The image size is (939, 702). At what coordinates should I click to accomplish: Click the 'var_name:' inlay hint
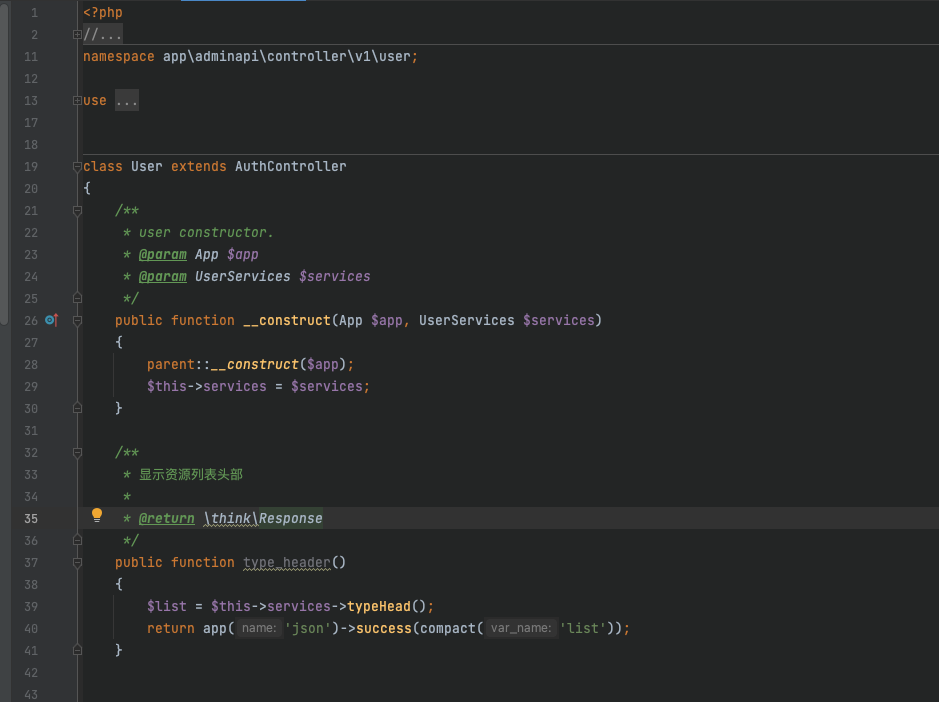522,629
